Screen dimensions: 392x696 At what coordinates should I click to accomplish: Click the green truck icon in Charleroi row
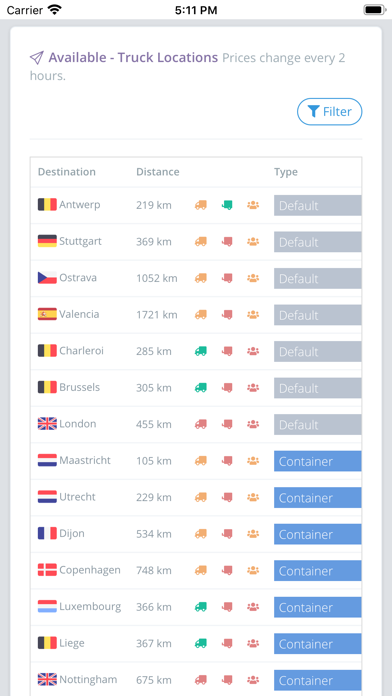click(x=201, y=351)
